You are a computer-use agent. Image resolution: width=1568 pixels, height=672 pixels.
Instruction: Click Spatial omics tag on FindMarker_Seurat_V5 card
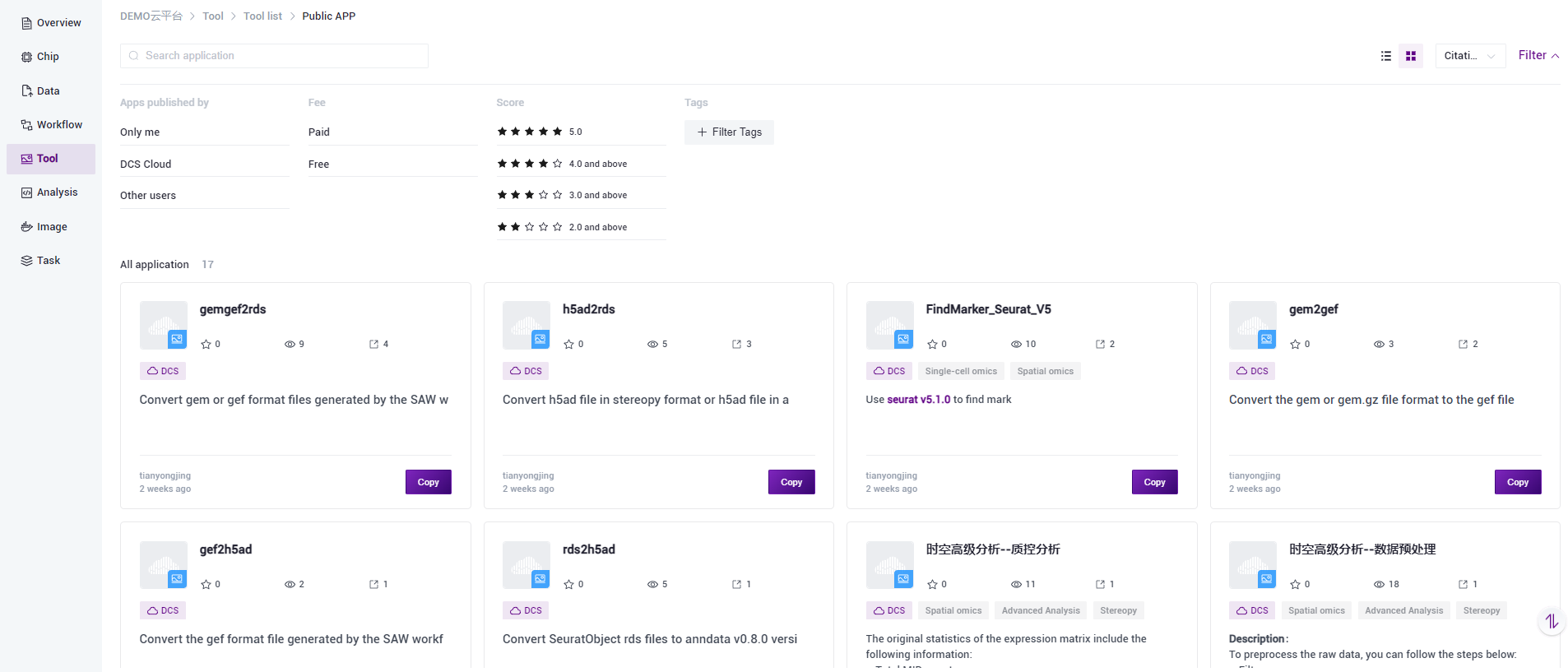pyautogui.click(x=1046, y=371)
